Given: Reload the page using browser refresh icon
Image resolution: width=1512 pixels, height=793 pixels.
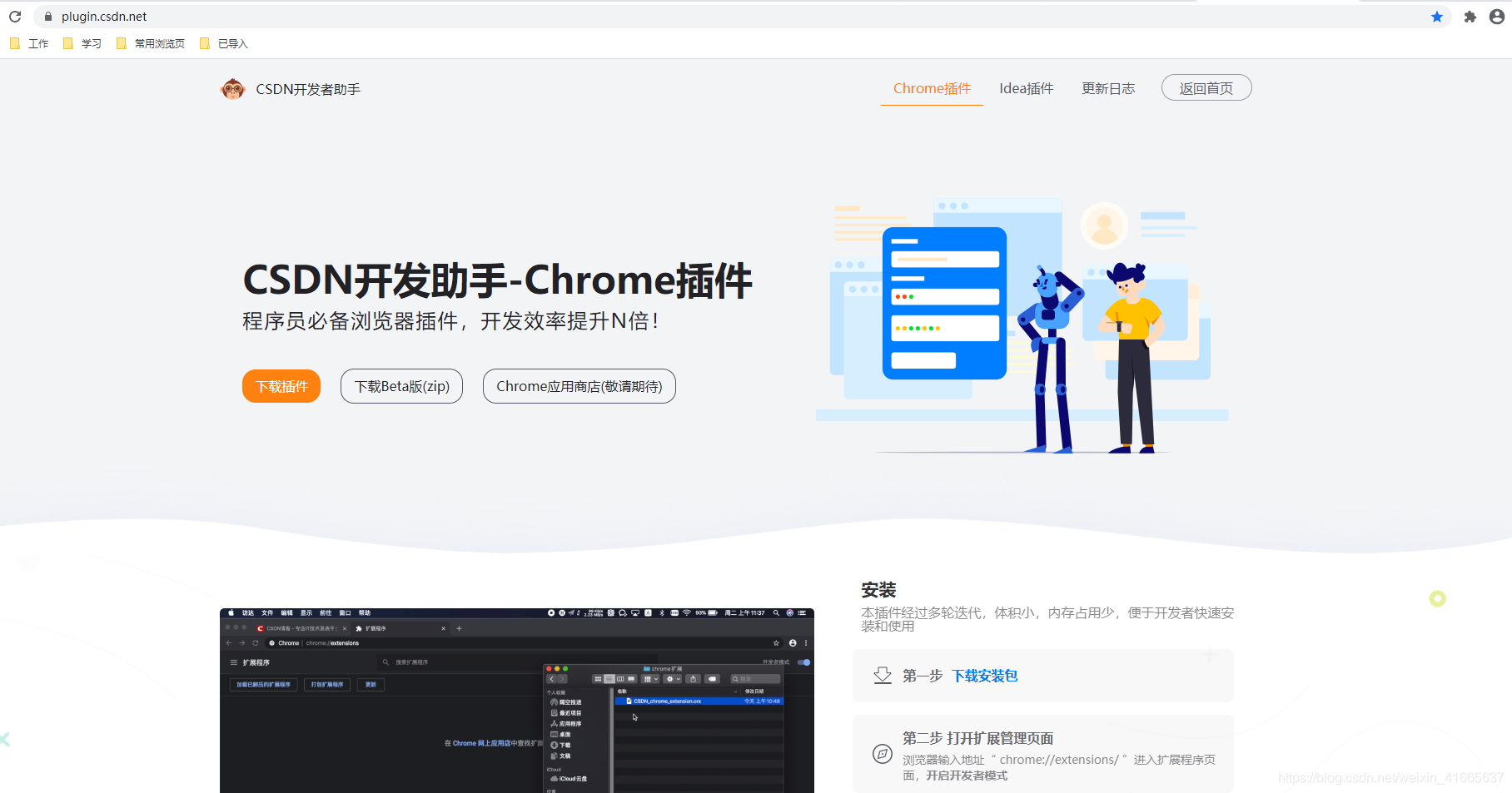Looking at the screenshot, I should click(15, 17).
